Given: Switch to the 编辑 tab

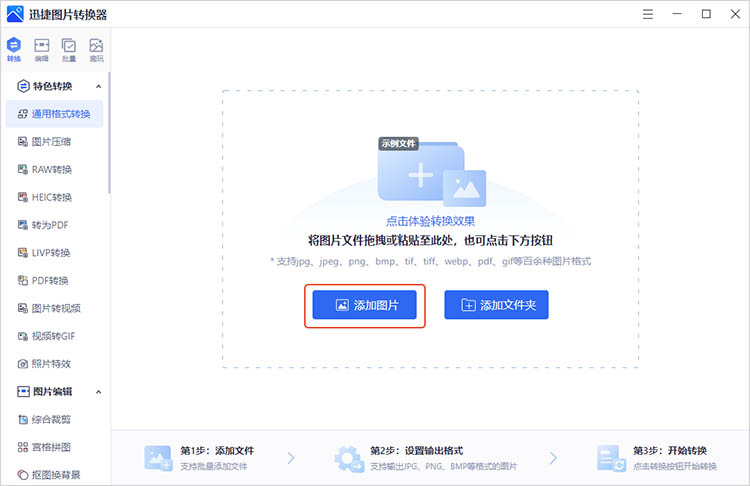Looking at the screenshot, I should pos(42,49).
